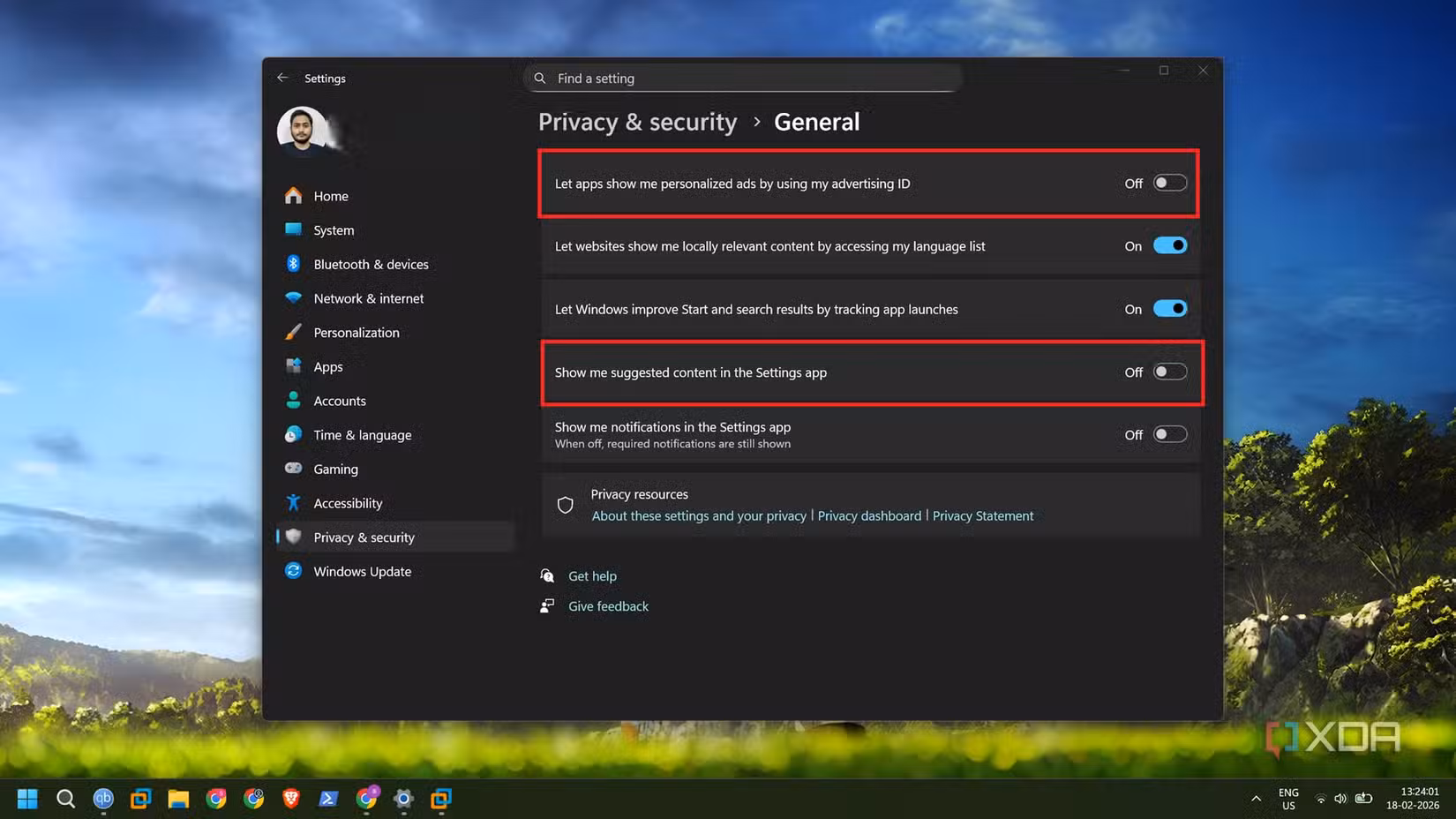Open Chrome with the purple profile badge
1456x819 pixels.
(367, 798)
